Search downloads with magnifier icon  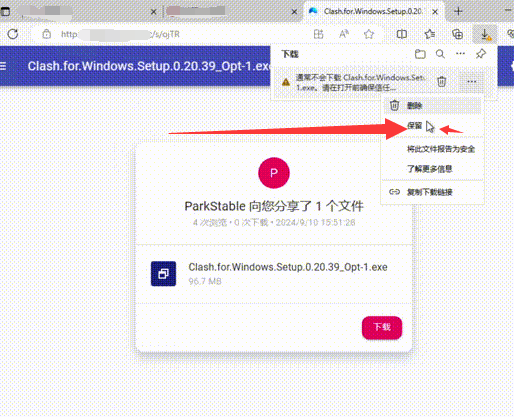tap(440, 54)
